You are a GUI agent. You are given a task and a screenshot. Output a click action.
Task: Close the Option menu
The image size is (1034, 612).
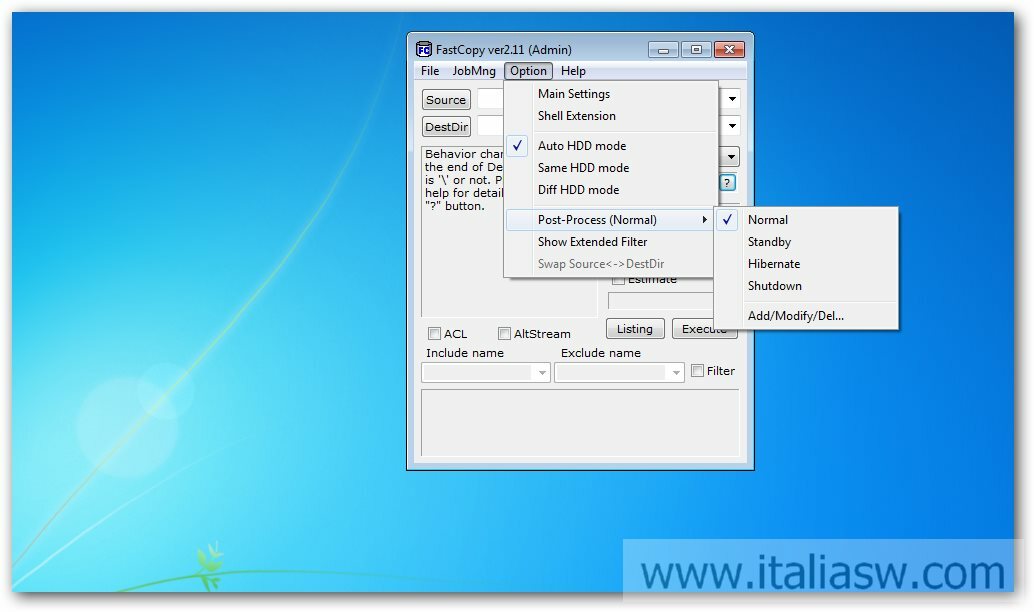click(x=528, y=71)
